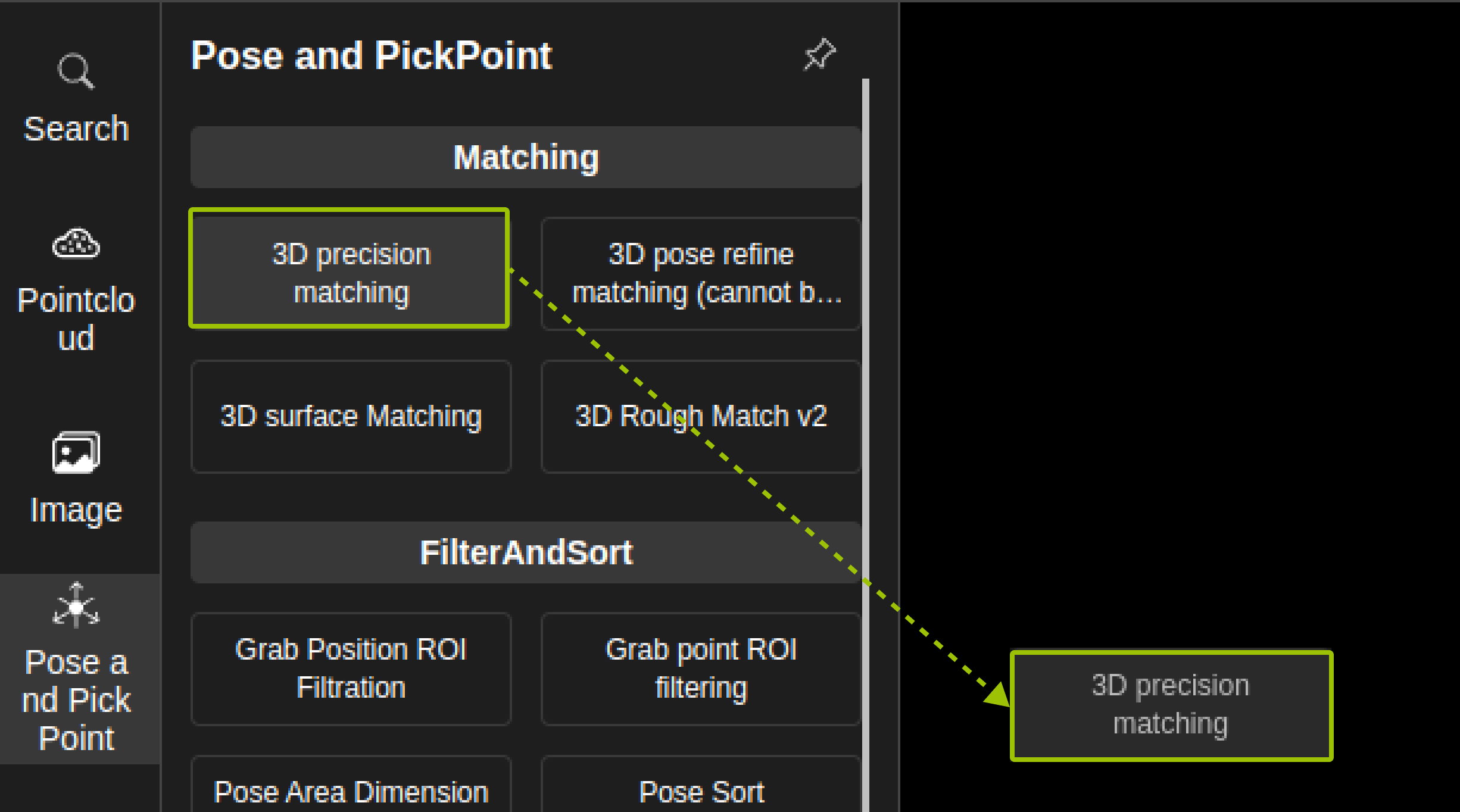Pin the Pose and PickPoint panel
Viewport: 1460px width, 812px height.
[x=820, y=54]
